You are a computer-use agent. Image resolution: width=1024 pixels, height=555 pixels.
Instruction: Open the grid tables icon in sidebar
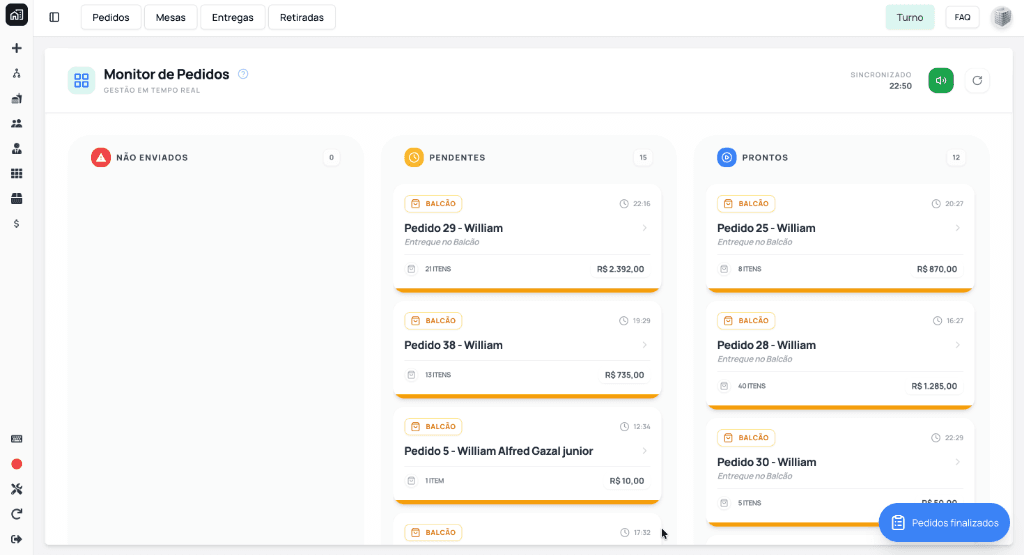click(17, 174)
